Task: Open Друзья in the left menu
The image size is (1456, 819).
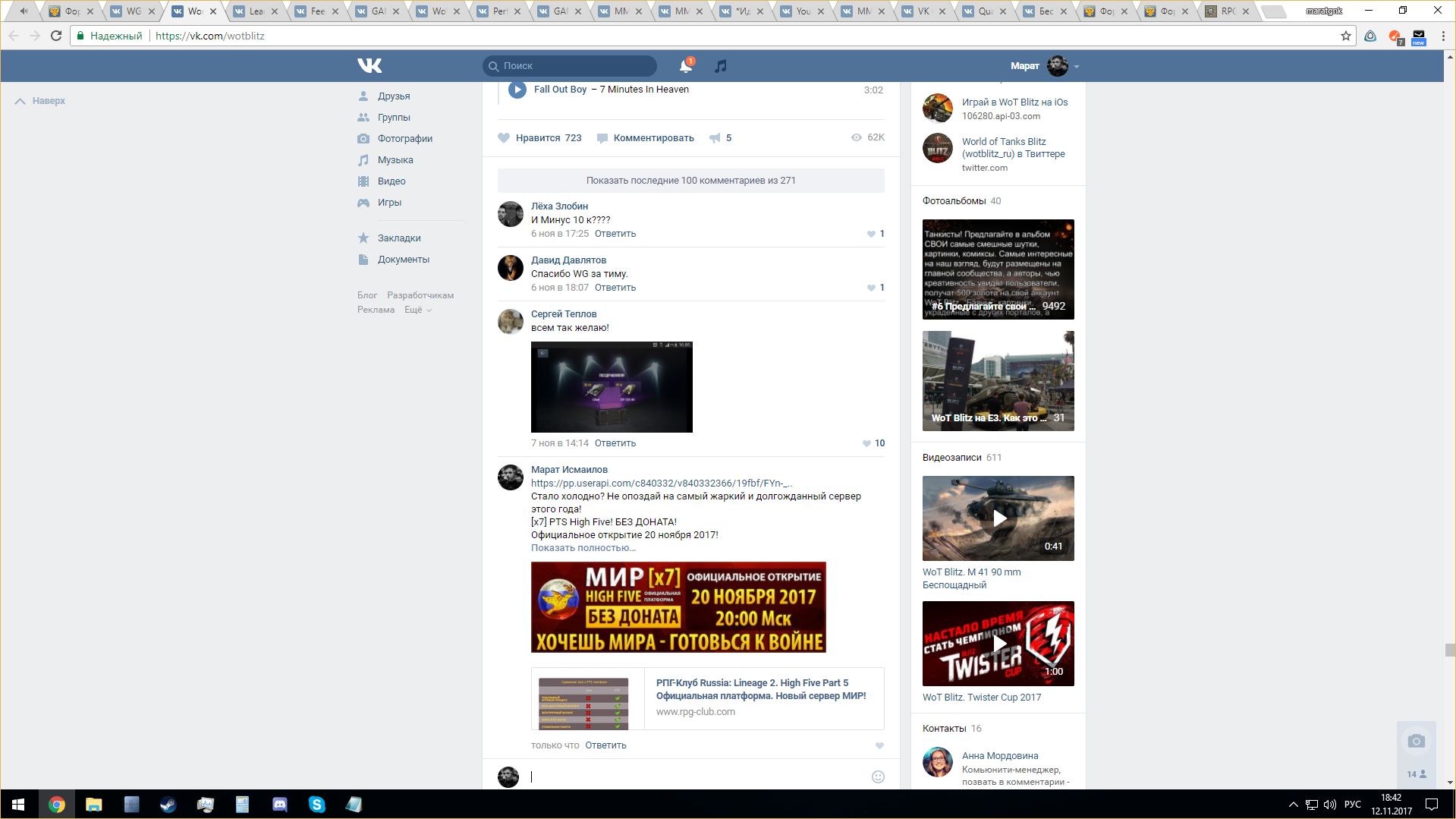Action: [x=393, y=96]
